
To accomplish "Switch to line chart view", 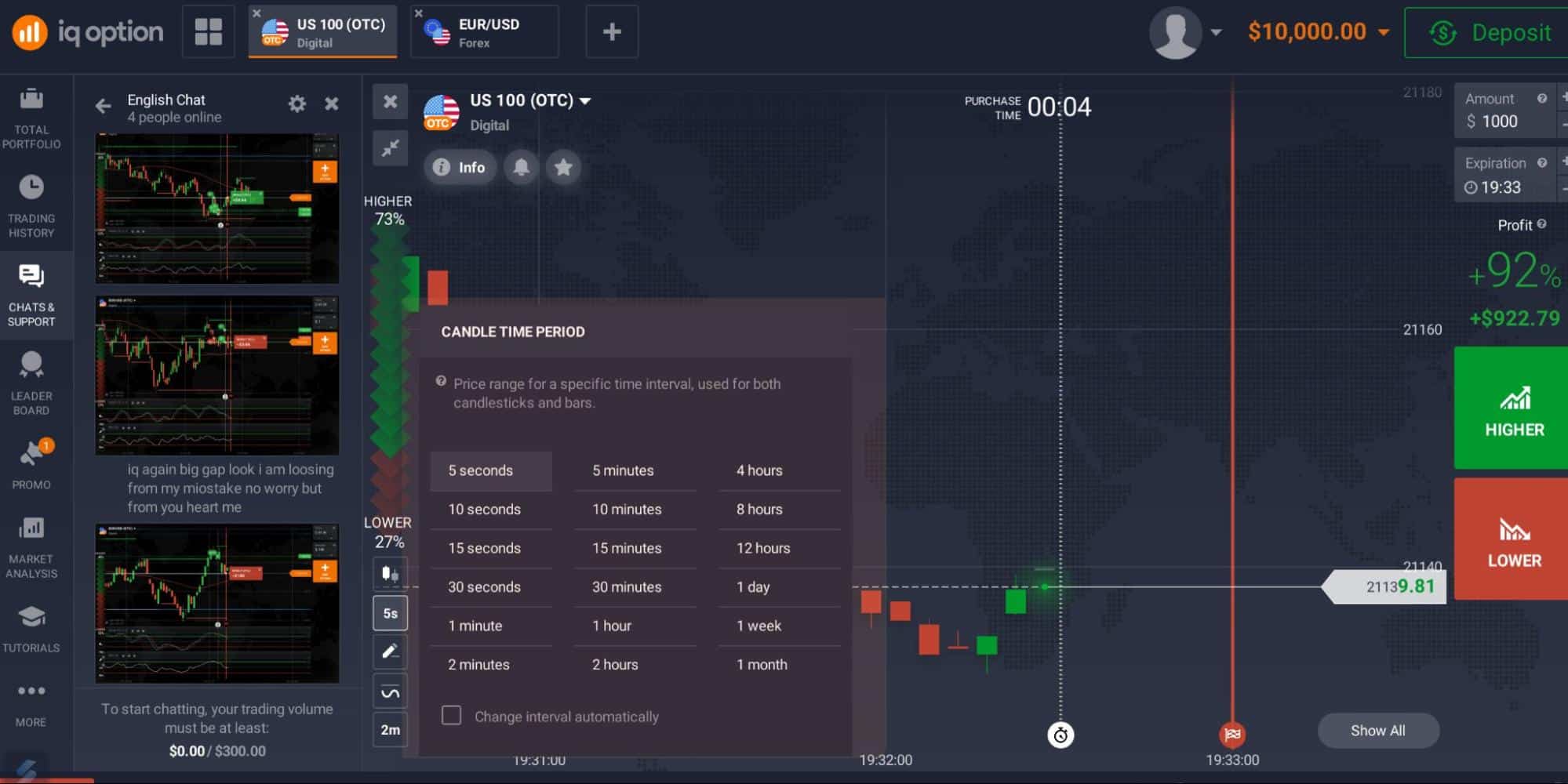I will pos(390,691).
